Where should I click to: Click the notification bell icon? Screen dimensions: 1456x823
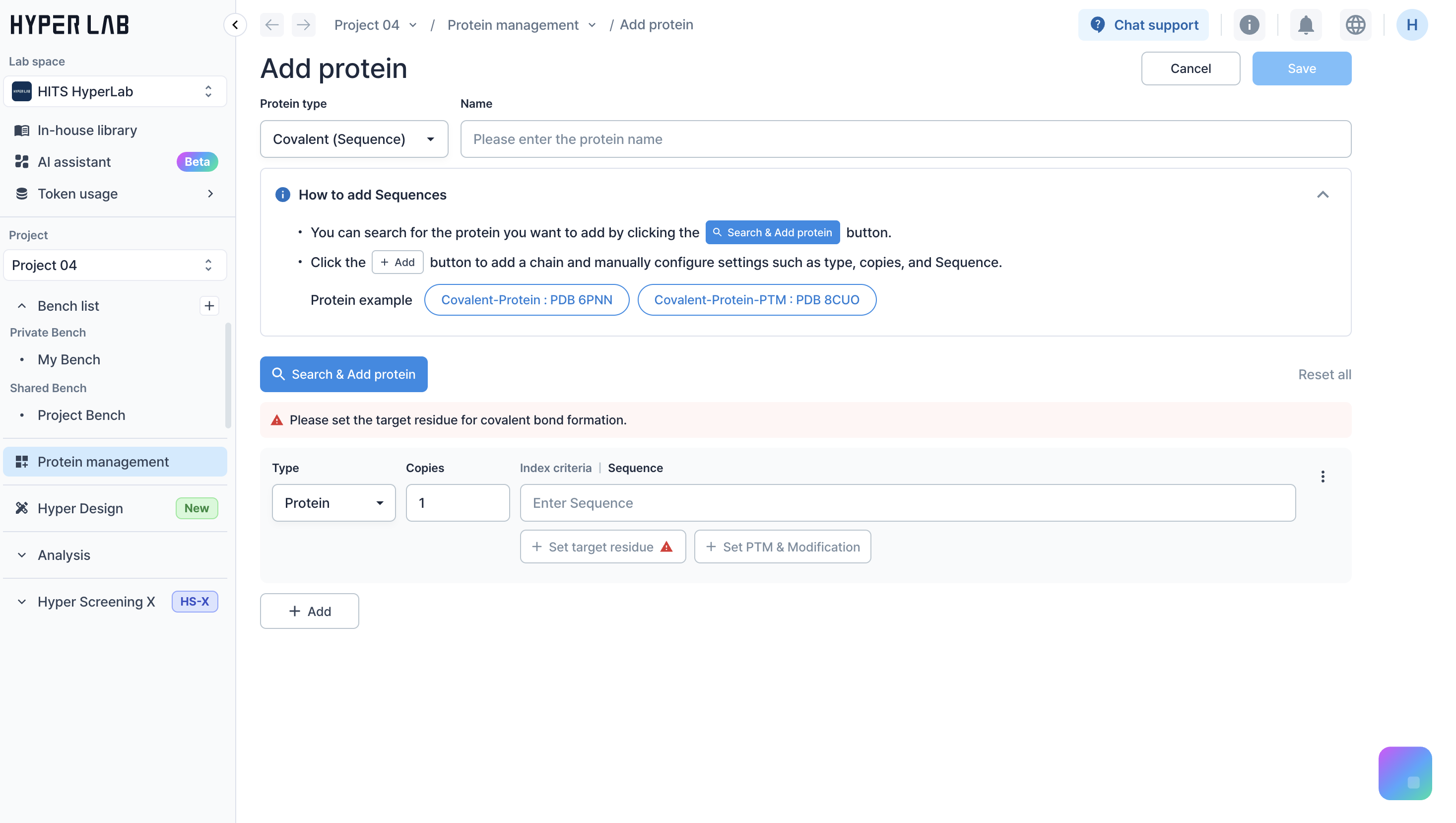coord(1306,25)
